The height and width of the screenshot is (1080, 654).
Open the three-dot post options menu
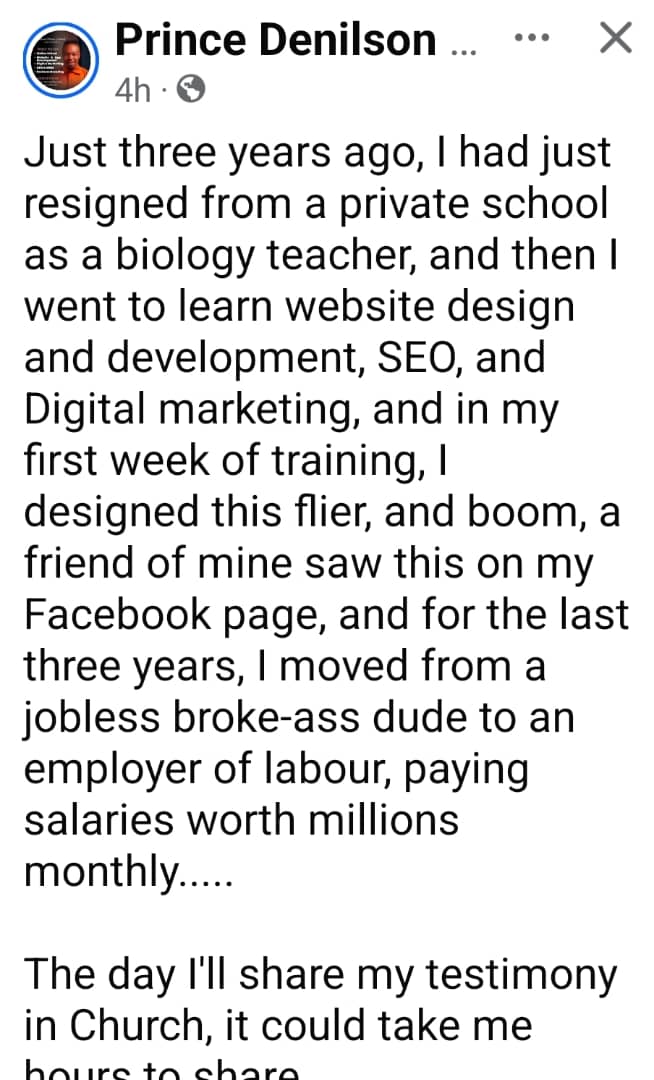pos(531,38)
